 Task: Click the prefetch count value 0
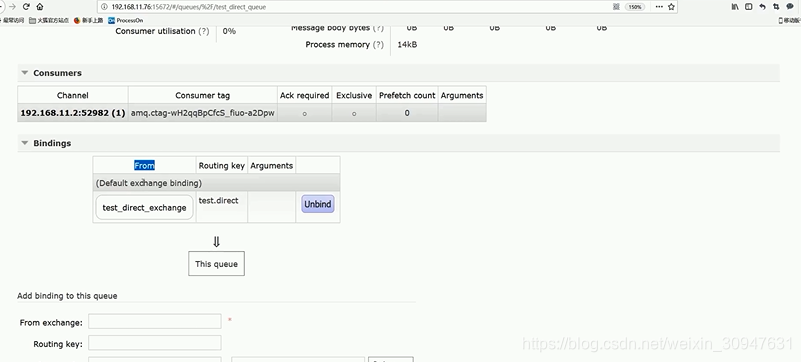click(407, 113)
